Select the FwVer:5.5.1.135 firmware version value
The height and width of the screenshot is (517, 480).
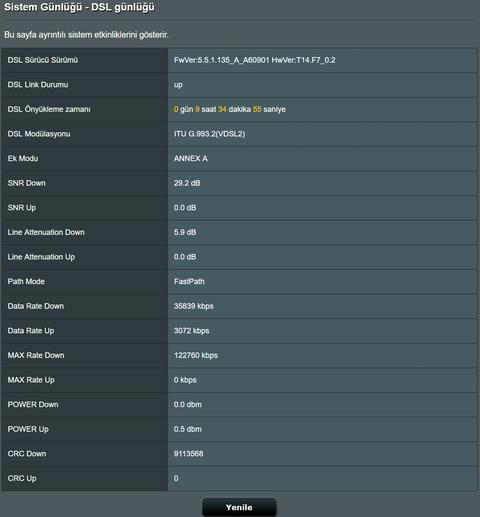point(255,60)
